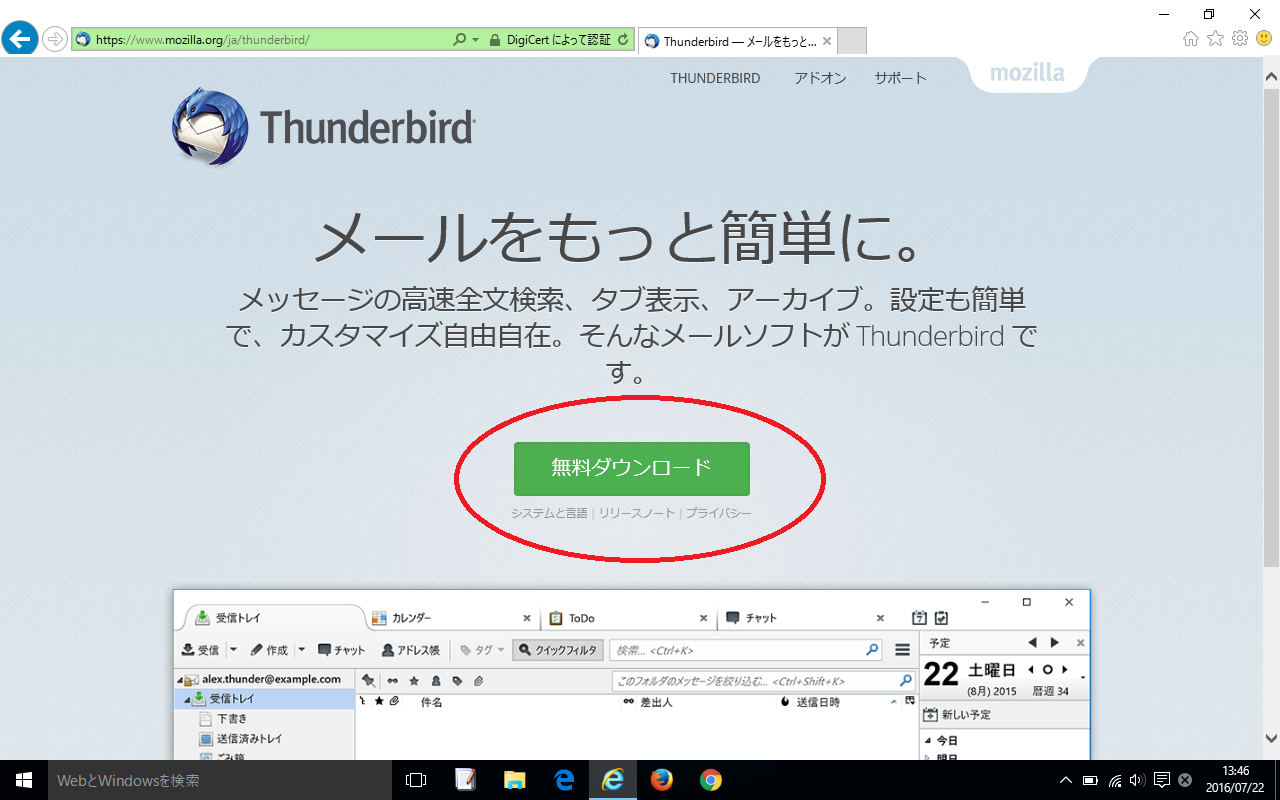
Task: Open the Wi-Fi network tray icon
Action: pos(1115,780)
